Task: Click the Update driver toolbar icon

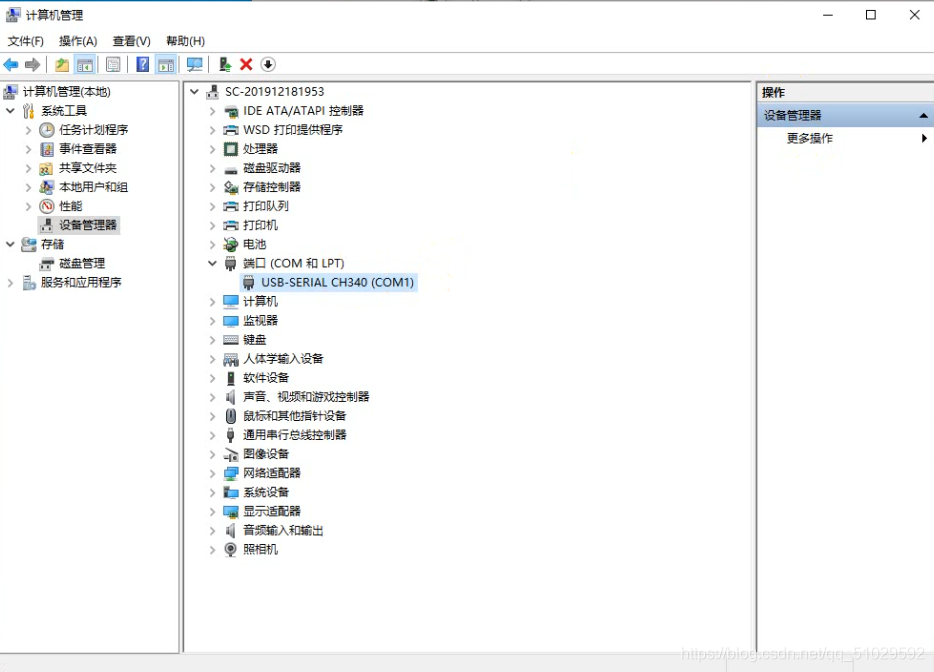Action: tap(225, 64)
